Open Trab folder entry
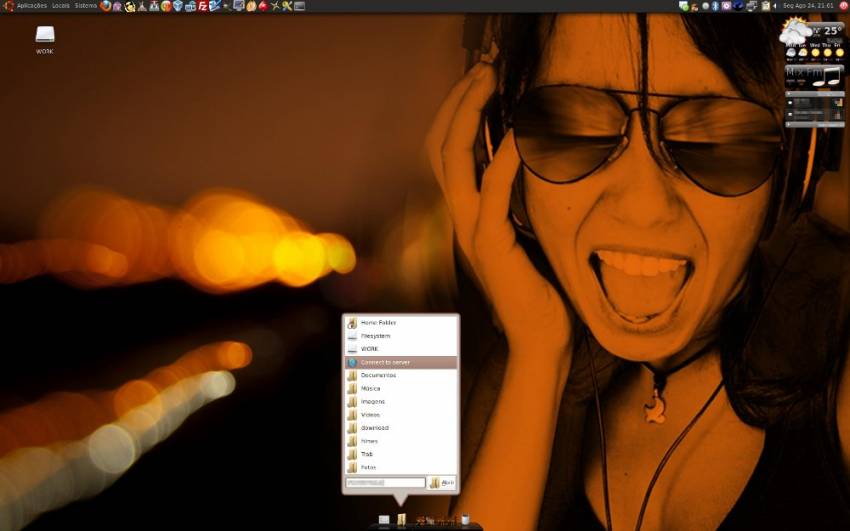850x531 pixels. point(401,454)
